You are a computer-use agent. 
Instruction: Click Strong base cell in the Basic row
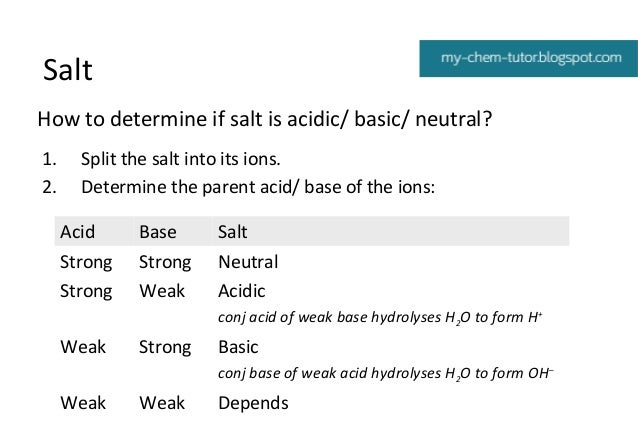[x=165, y=348]
